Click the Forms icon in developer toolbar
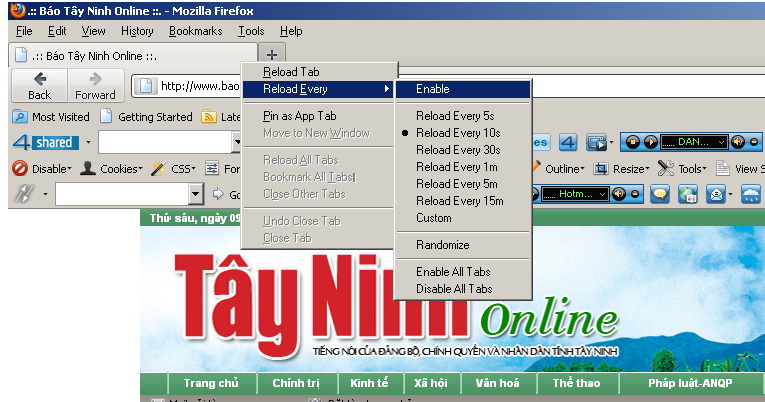Image resolution: width=765 pixels, height=402 pixels. pyautogui.click(x=212, y=168)
